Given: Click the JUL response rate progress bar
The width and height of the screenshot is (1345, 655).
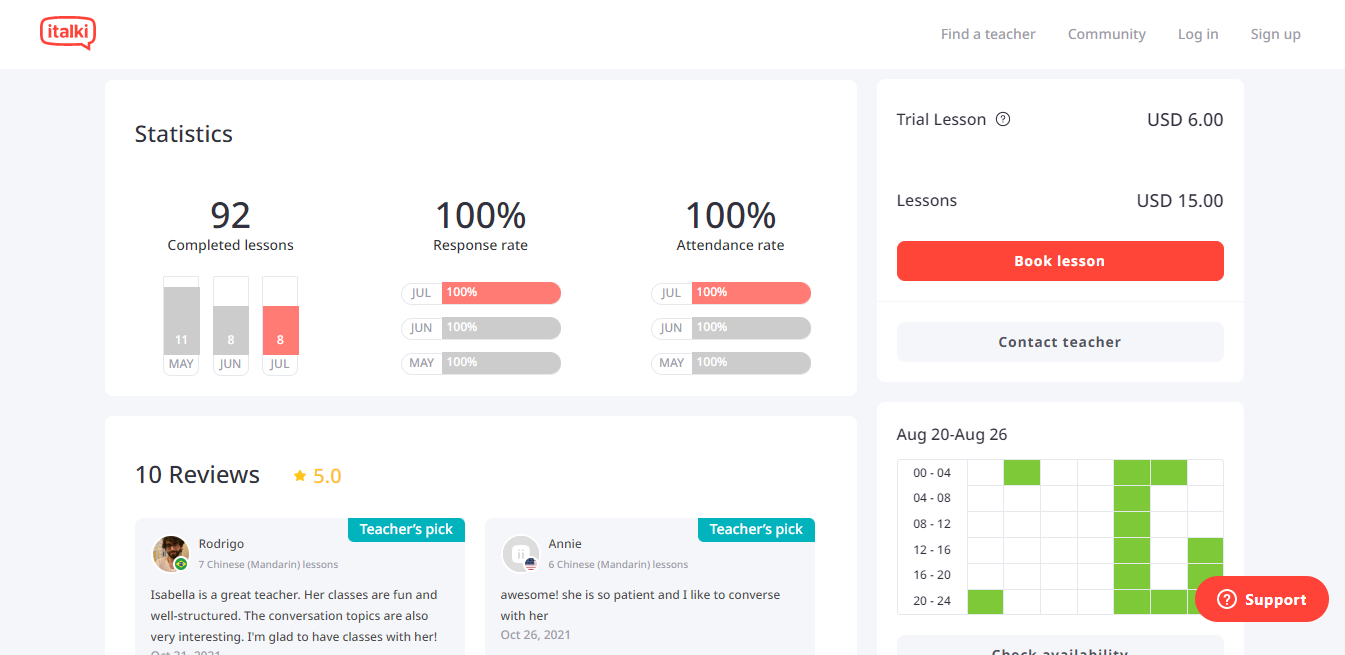Looking at the screenshot, I should click(500, 293).
